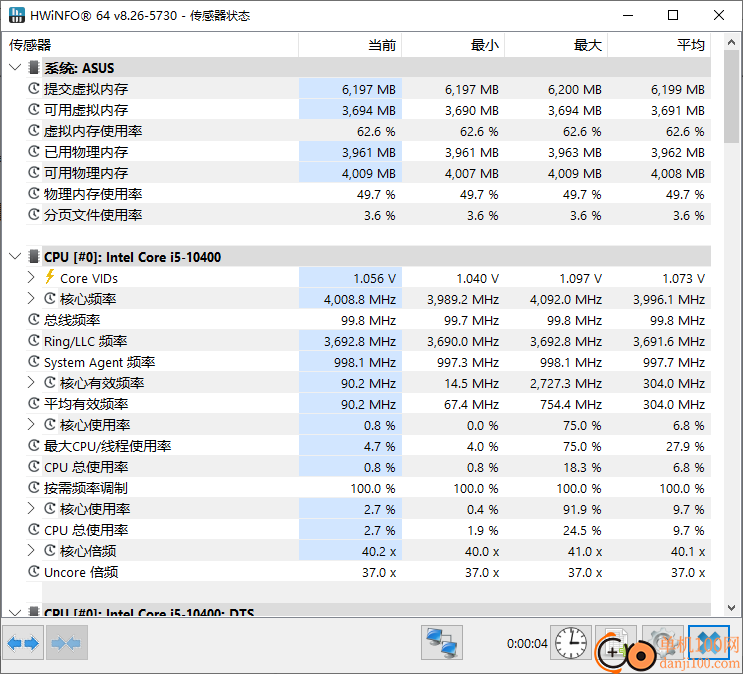Click the 3,962 MB average used physical memory
Screen dimensions: 743x674
tap(678, 153)
